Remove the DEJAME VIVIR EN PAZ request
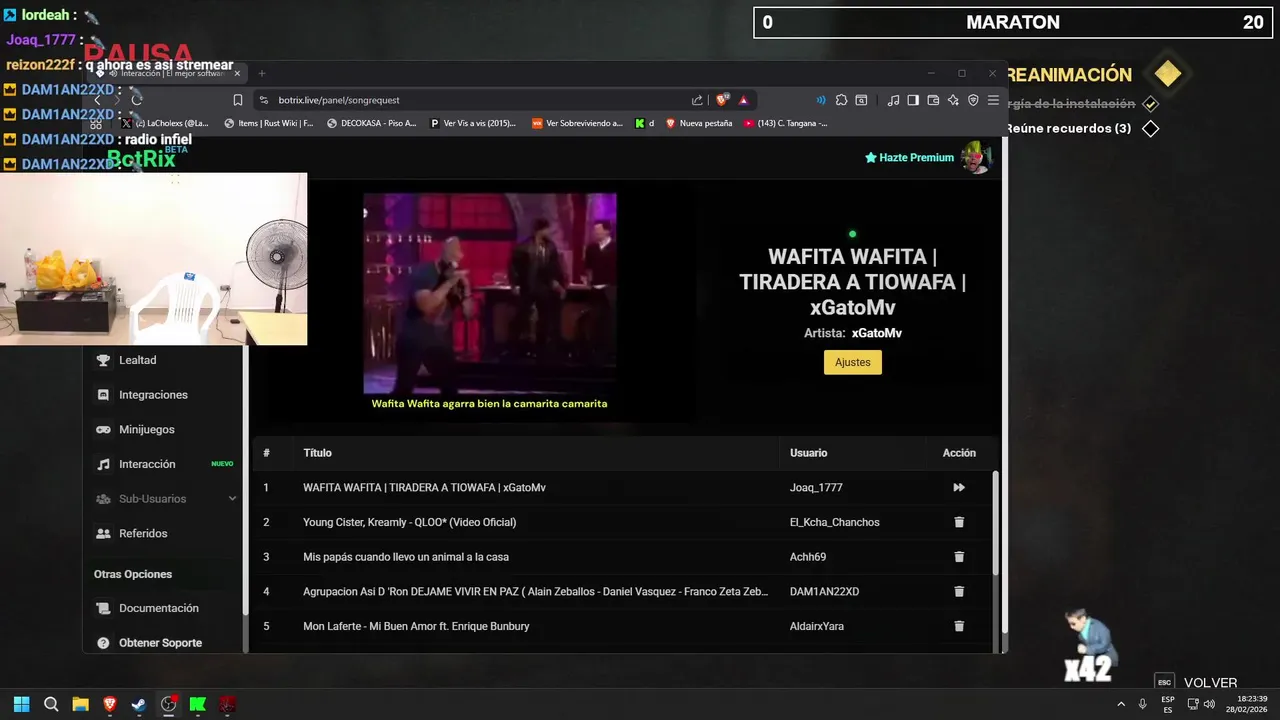Image resolution: width=1280 pixels, height=720 pixels. (x=959, y=592)
